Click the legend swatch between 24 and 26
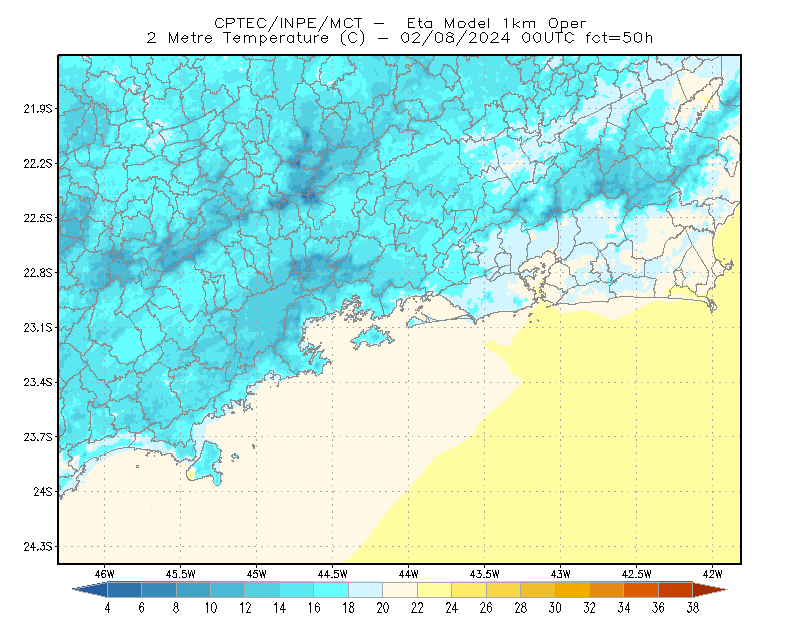The image size is (800, 618). pyautogui.click(x=469, y=590)
